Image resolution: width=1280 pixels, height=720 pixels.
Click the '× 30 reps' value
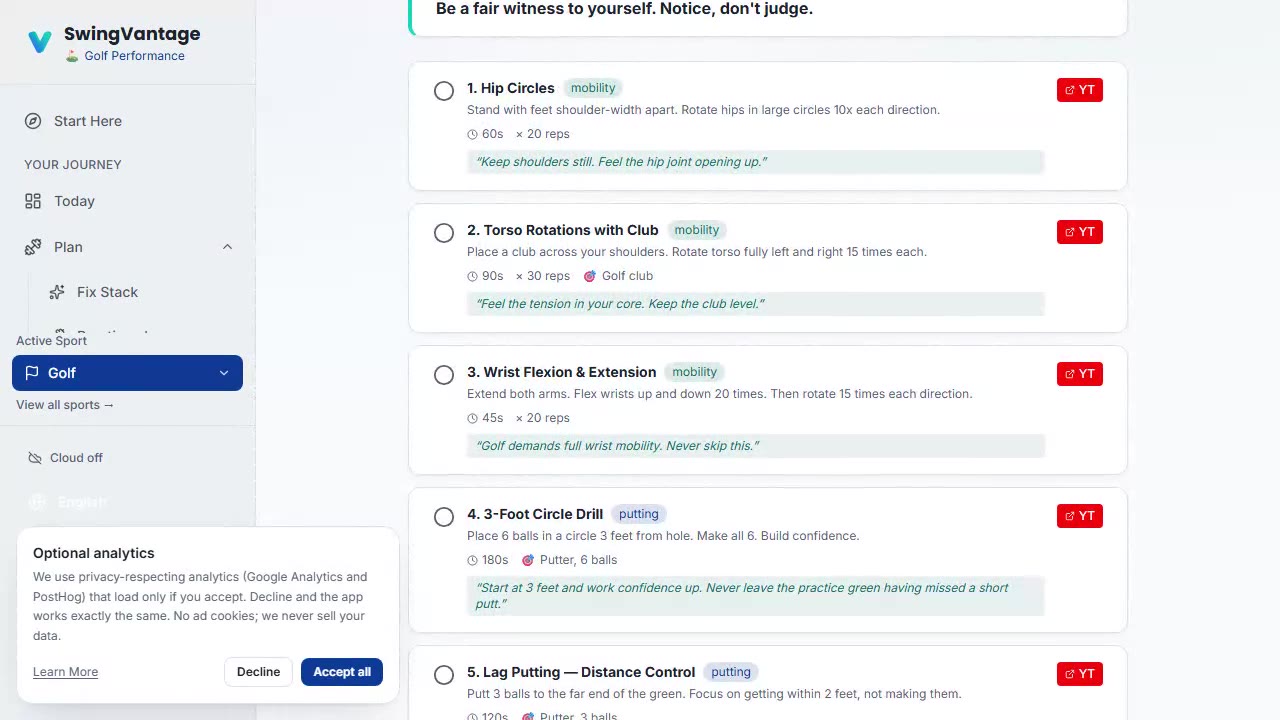coord(543,276)
